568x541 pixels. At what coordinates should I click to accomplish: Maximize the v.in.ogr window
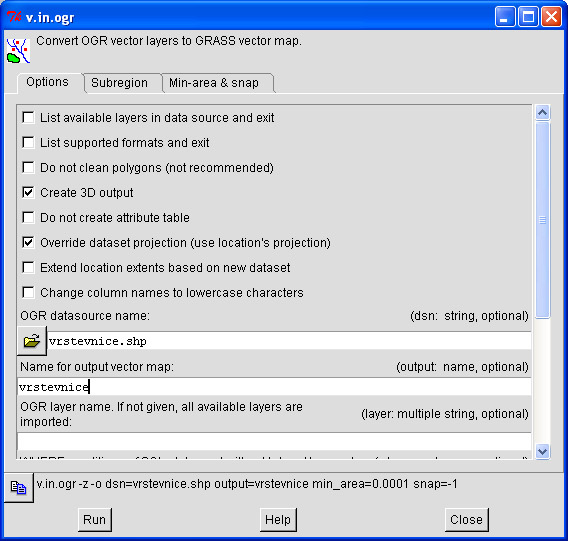pos(528,17)
